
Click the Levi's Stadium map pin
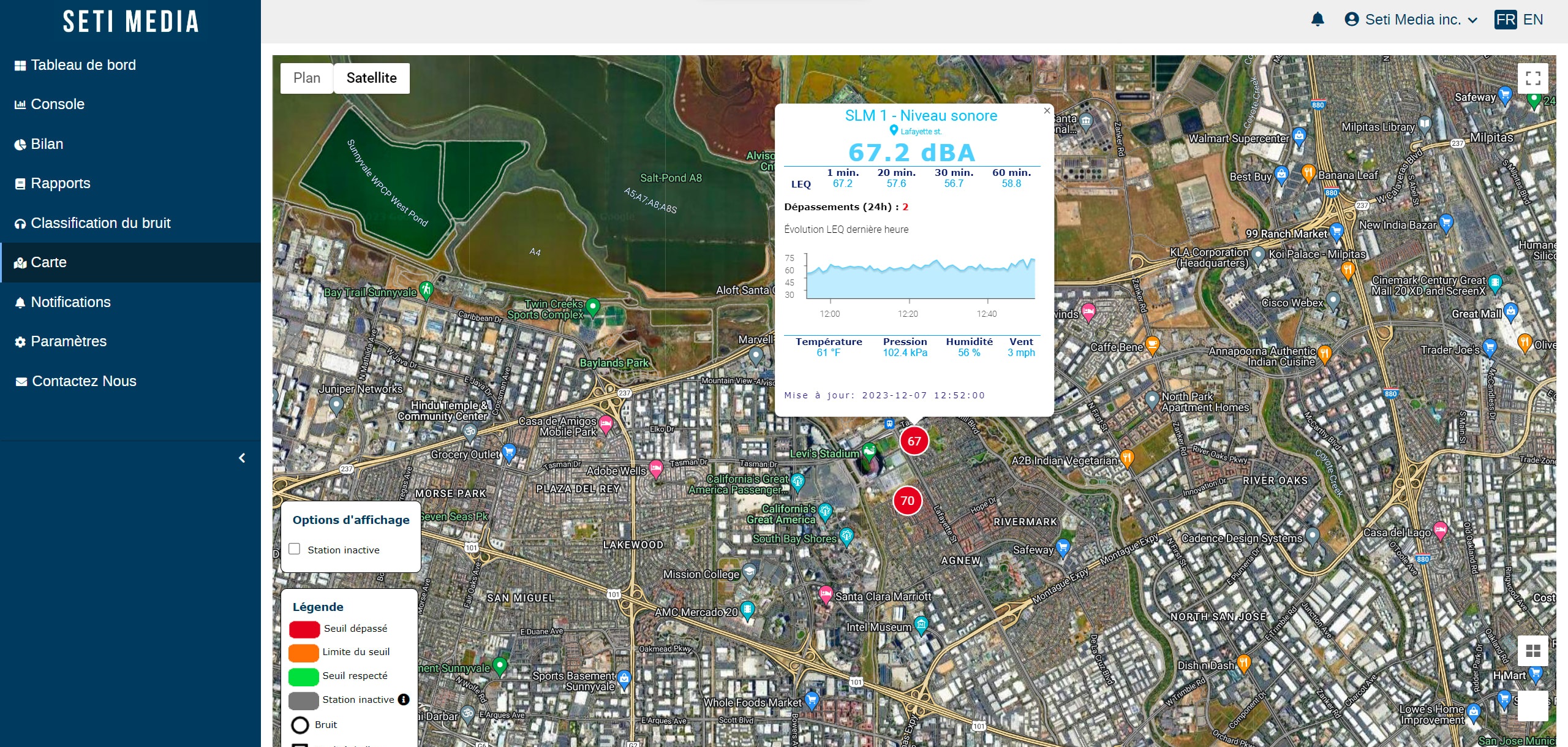coord(869,452)
